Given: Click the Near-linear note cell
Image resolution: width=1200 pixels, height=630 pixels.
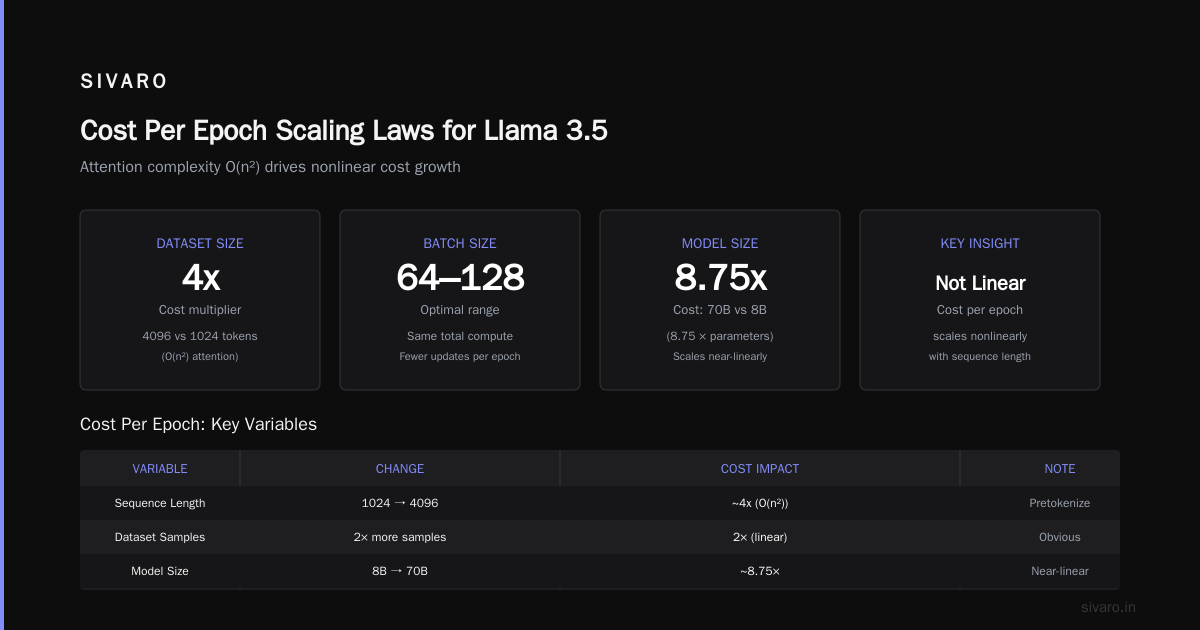Looking at the screenshot, I should pyautogui.click(x=1060, y=571).
